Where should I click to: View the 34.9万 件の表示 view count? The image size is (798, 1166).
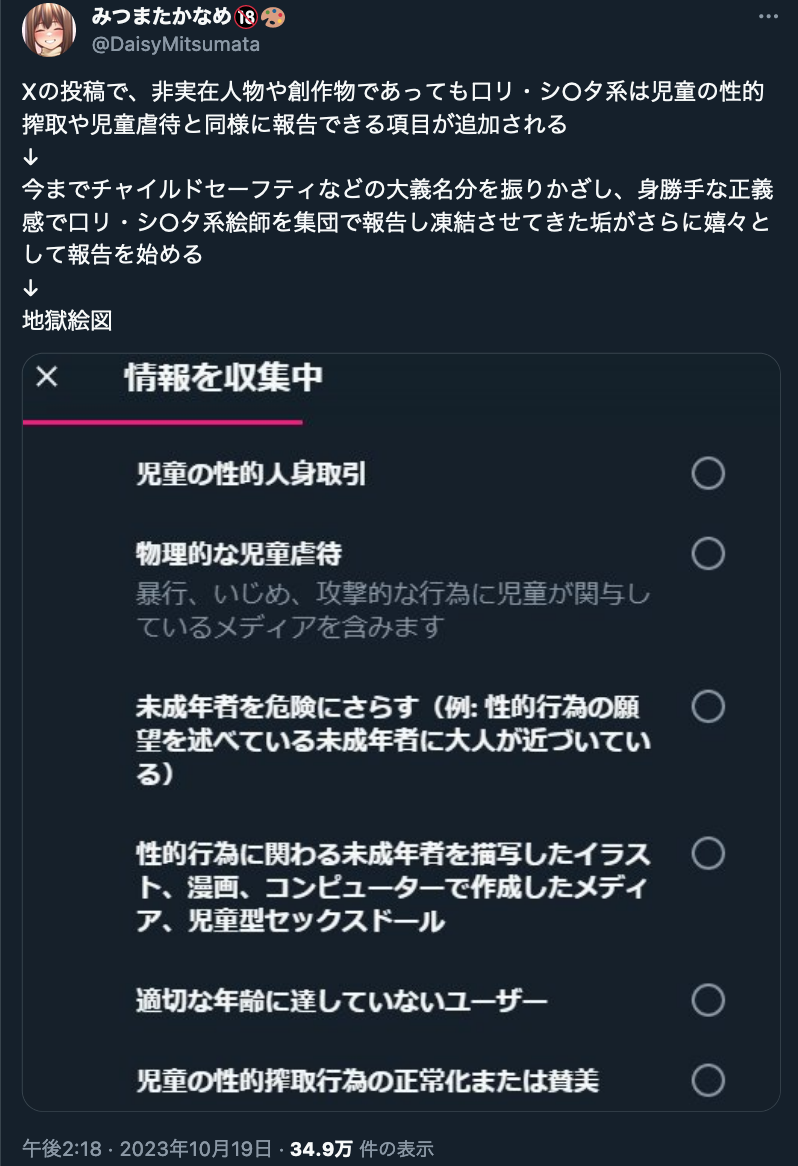pyautogui.click(x=362, y=1148)
